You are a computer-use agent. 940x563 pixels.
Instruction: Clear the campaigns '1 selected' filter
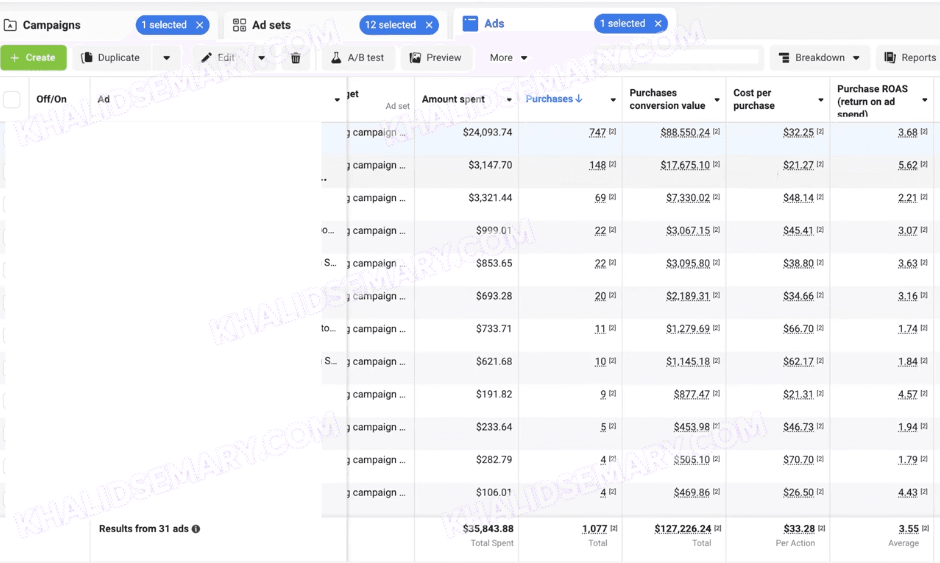(x=200, y=25)
